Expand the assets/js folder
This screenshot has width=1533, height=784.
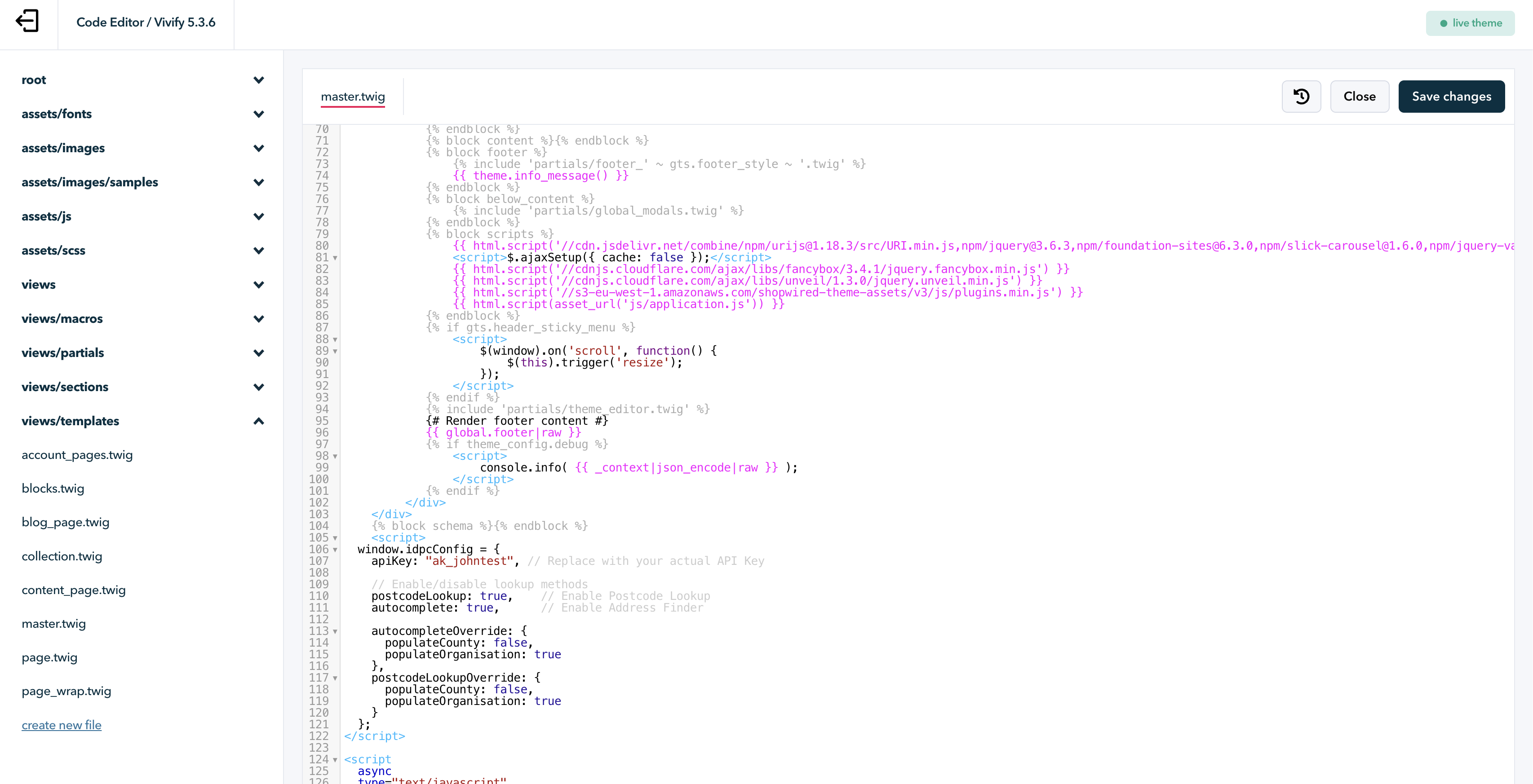(259, 216)
